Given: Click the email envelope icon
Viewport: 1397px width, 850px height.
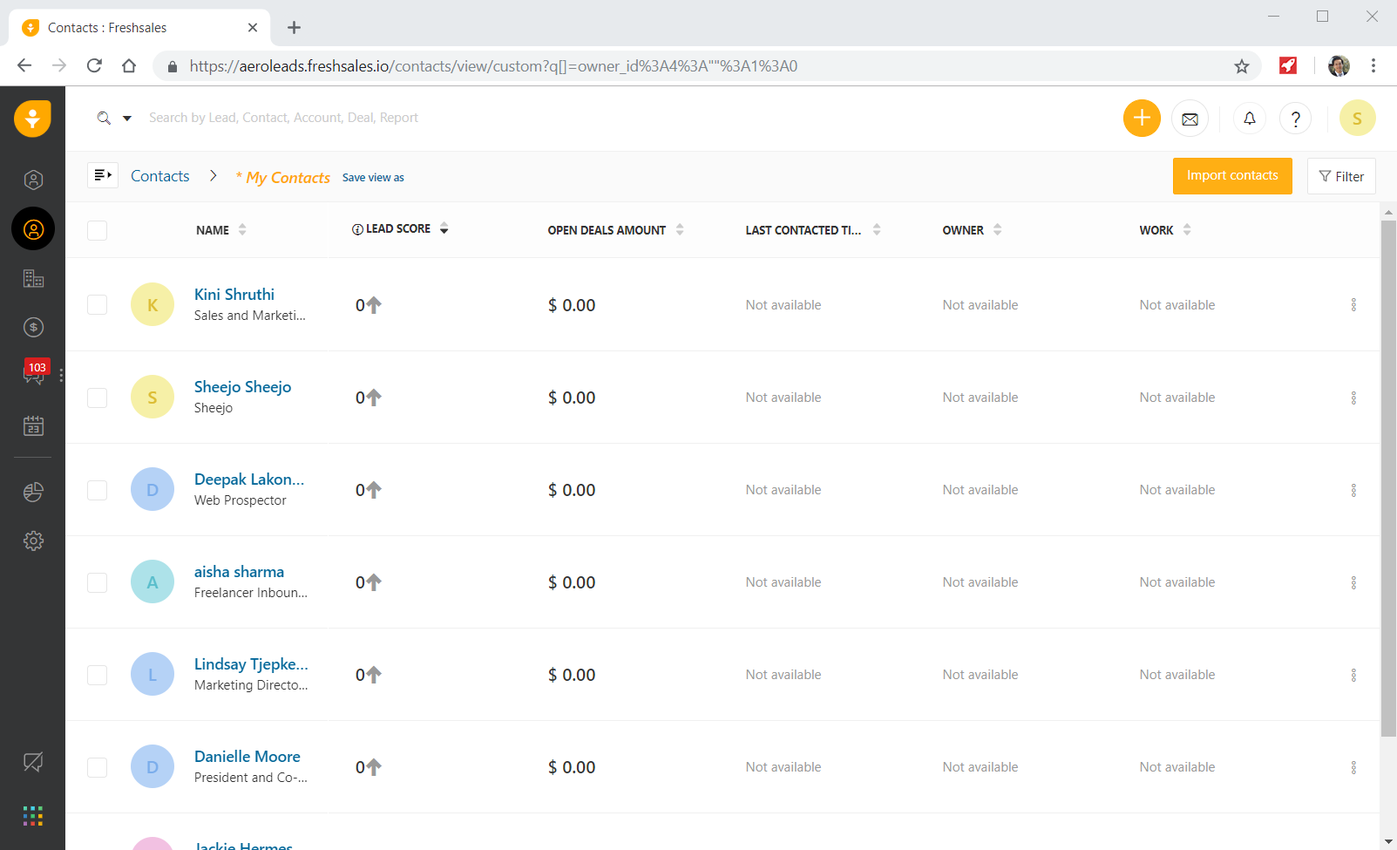Looking at the screenshot, I should coord(1190,118).
